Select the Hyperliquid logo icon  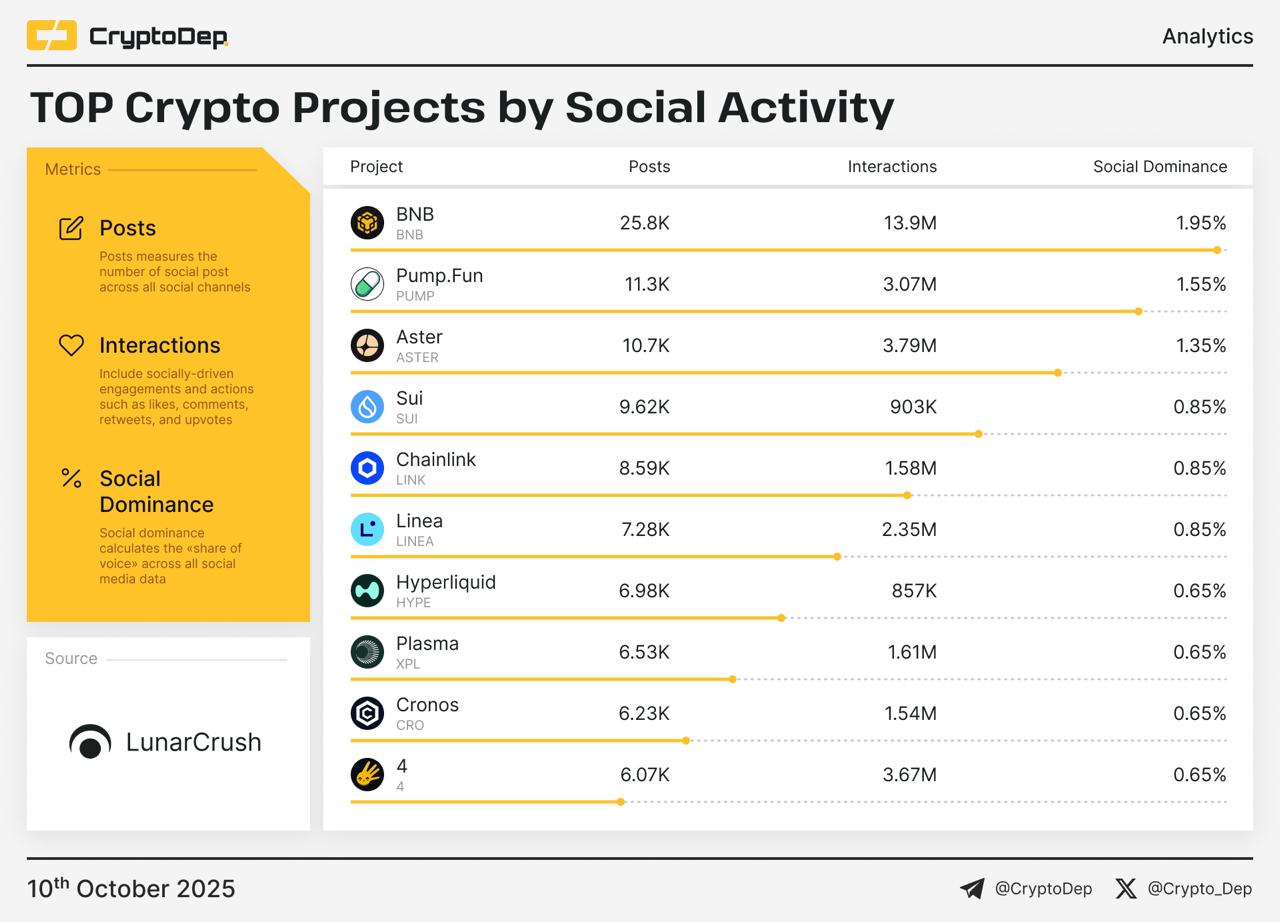pyautogui.click(x=367, y=590)
